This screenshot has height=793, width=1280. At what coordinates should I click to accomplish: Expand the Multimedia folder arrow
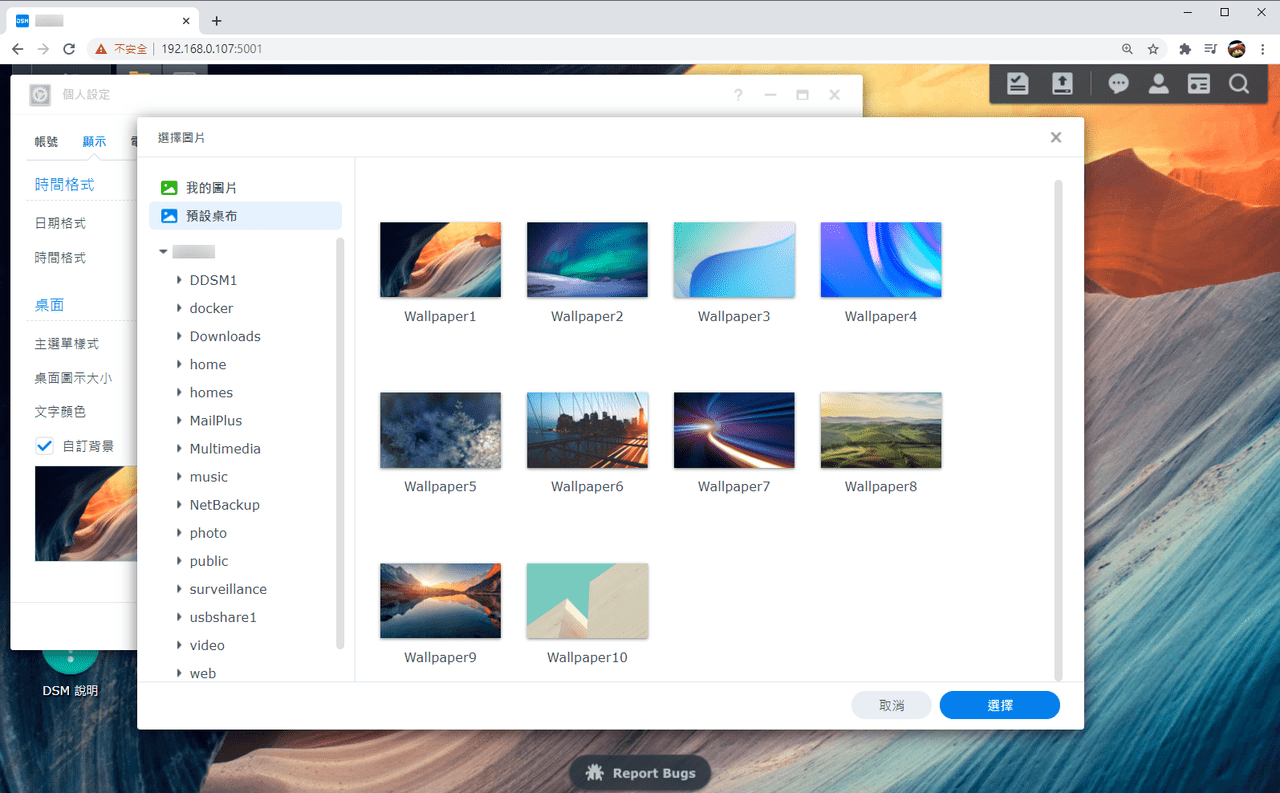pyautogui.click(x=179, y=448)
